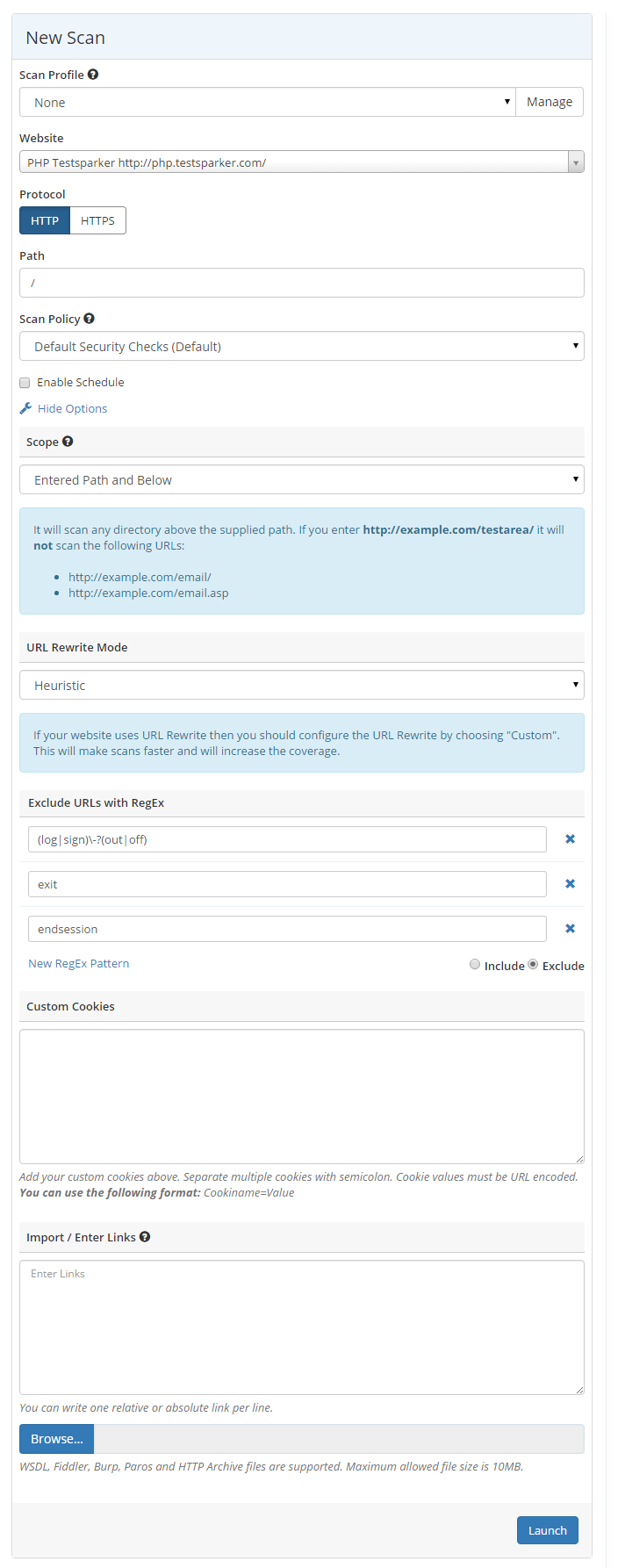Click the Scan Policy help icon
Viewport: 618px width, 1568px height.
[x=89, y=318]
